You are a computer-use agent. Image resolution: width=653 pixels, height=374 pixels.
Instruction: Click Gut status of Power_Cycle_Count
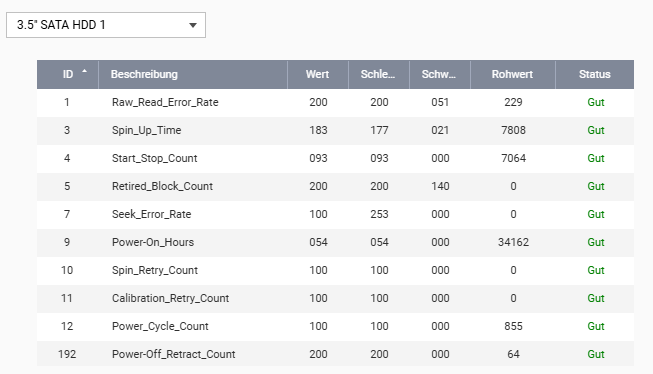(596, 326)
